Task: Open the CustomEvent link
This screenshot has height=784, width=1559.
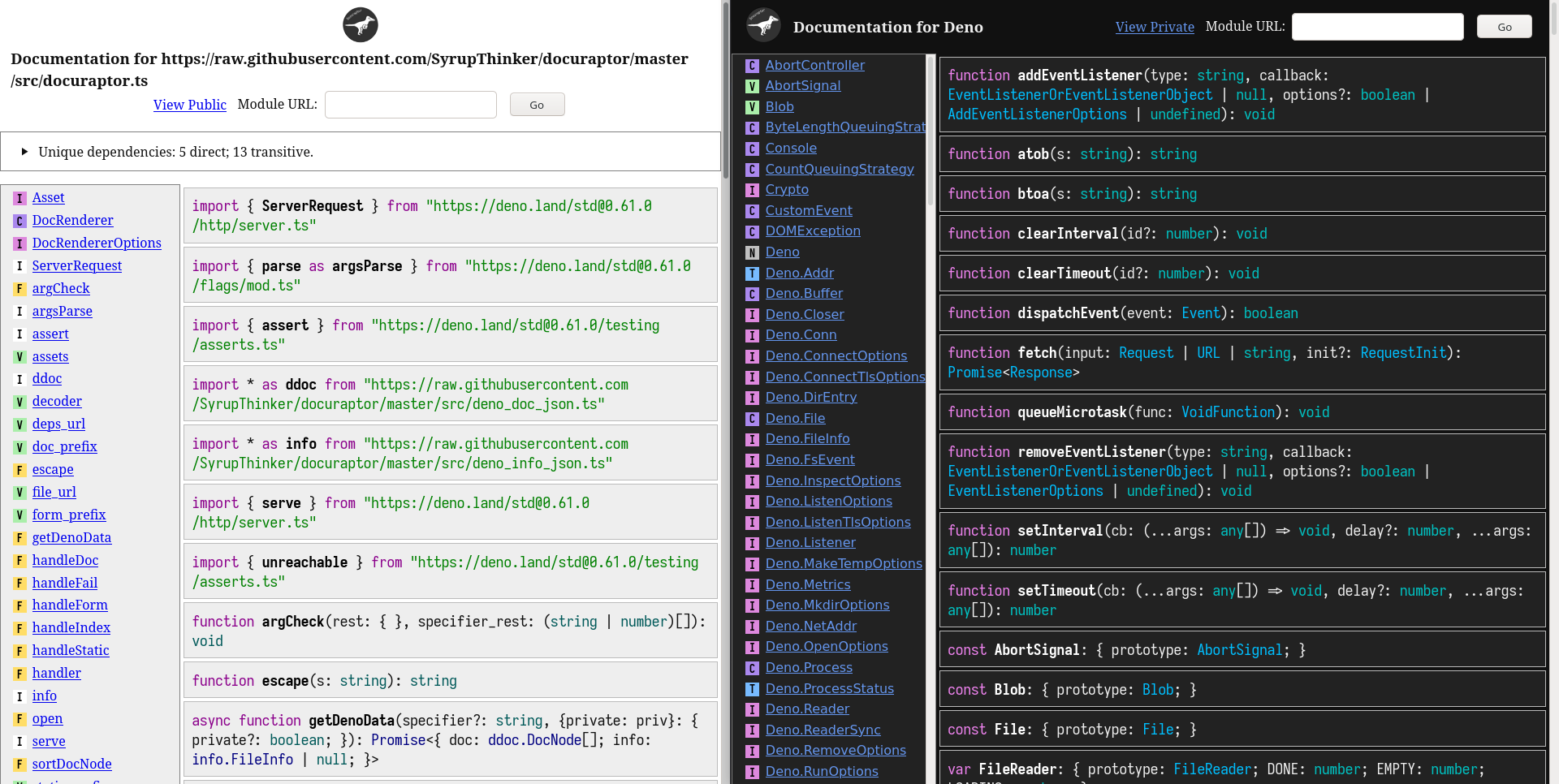Action: pos(809,210)
